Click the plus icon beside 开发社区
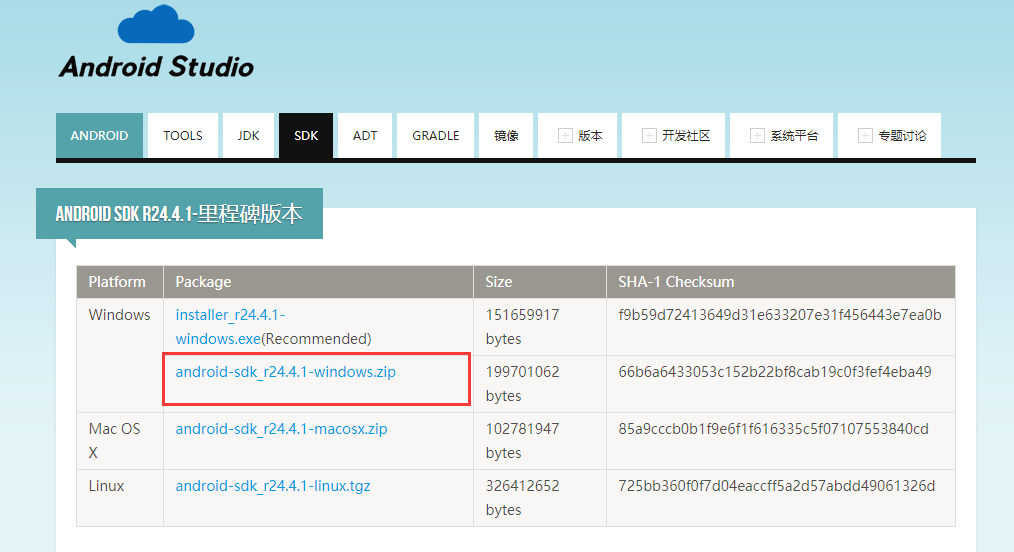The height and width of the screenshot is (552, 1014). tap(649, 136)
